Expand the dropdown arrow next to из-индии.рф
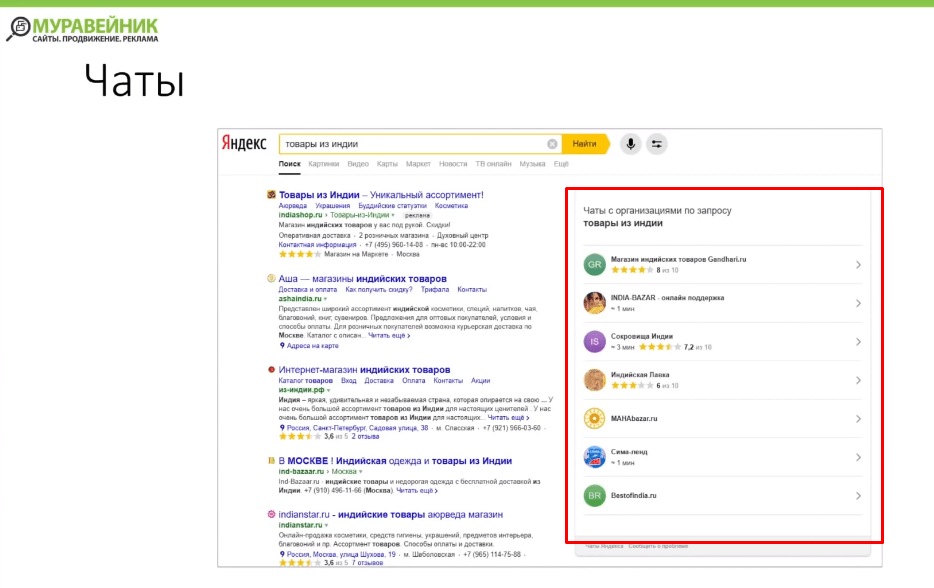 point(328,390)
